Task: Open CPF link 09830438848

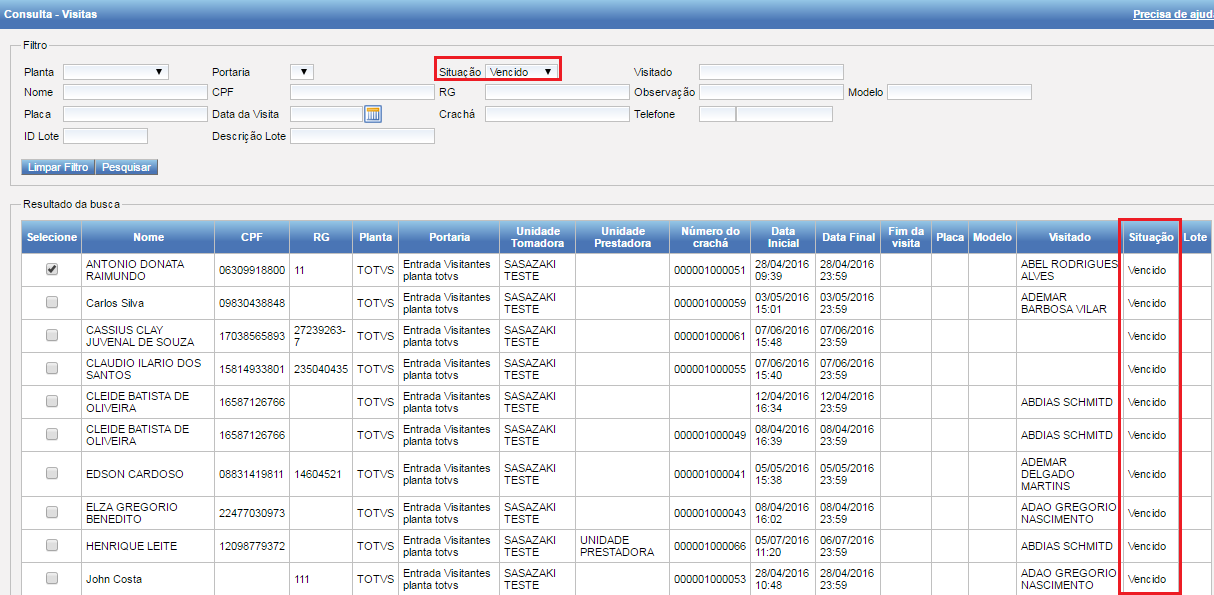Action: (252, 303)
